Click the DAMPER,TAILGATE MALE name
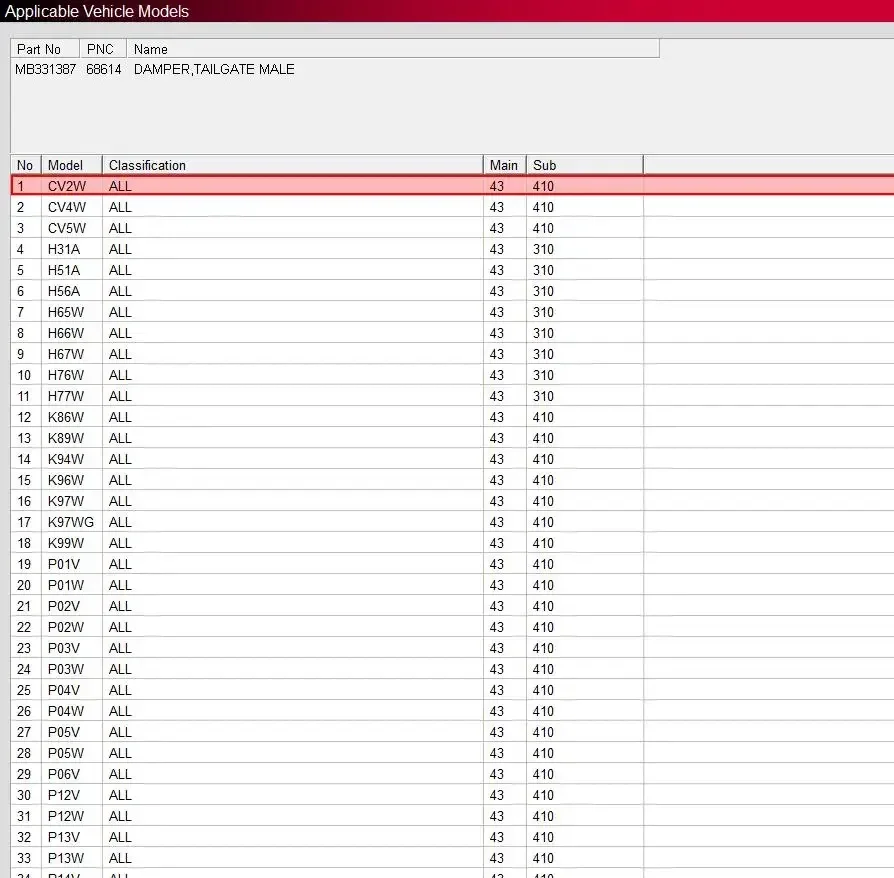Screen dimensions: 894x878 pos(214,70)
